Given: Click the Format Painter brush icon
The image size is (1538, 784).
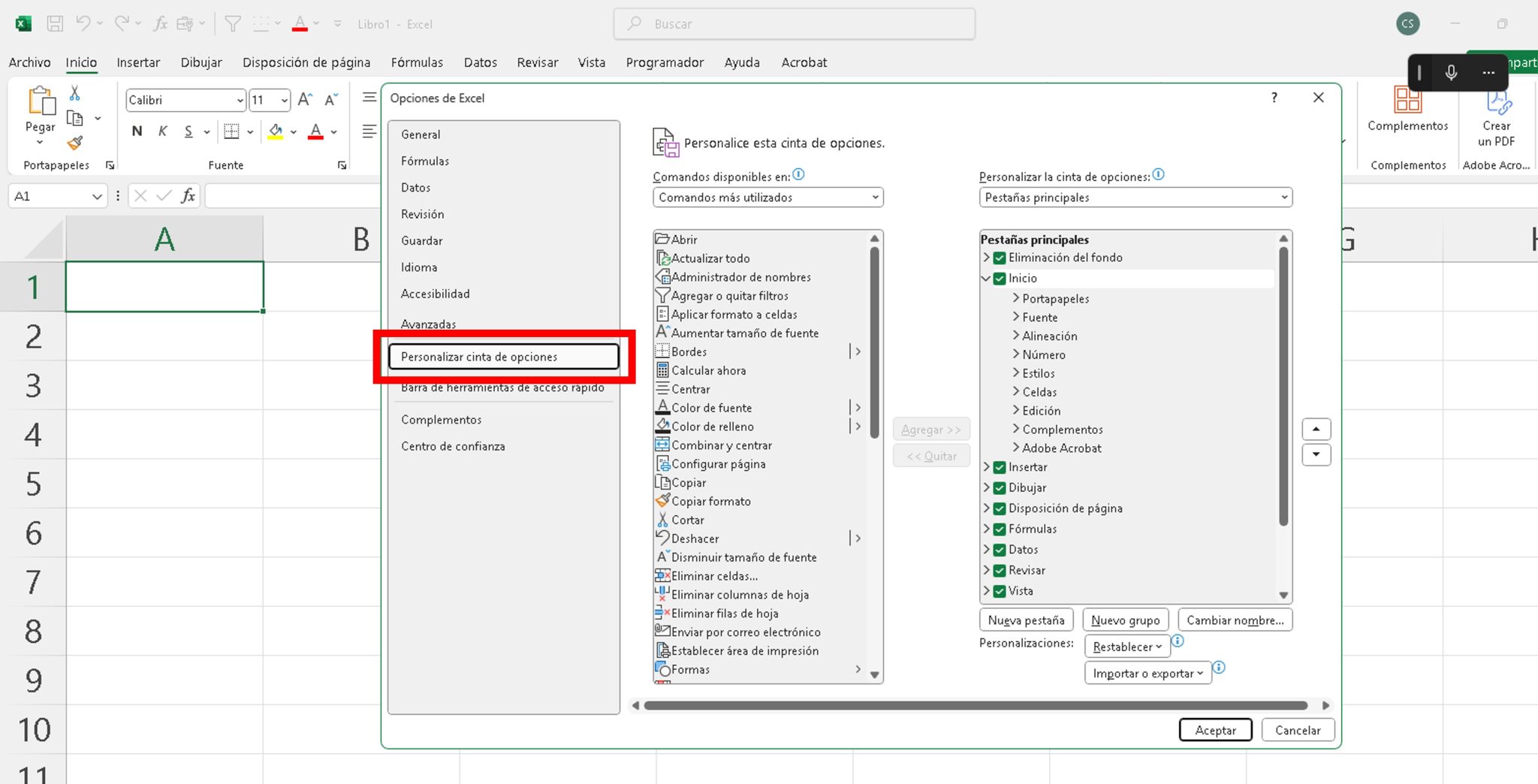Looking at the screenshot, I should [x=75, y=143].
